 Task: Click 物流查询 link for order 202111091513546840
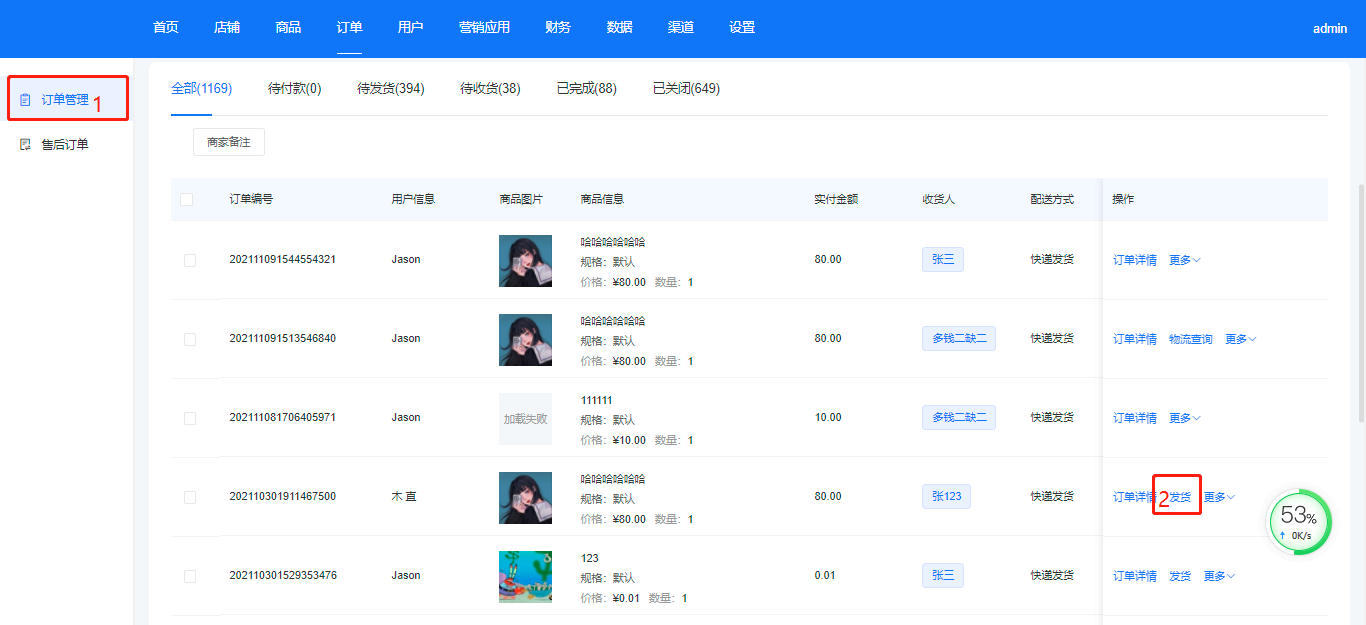click(x=1190, y=340)
